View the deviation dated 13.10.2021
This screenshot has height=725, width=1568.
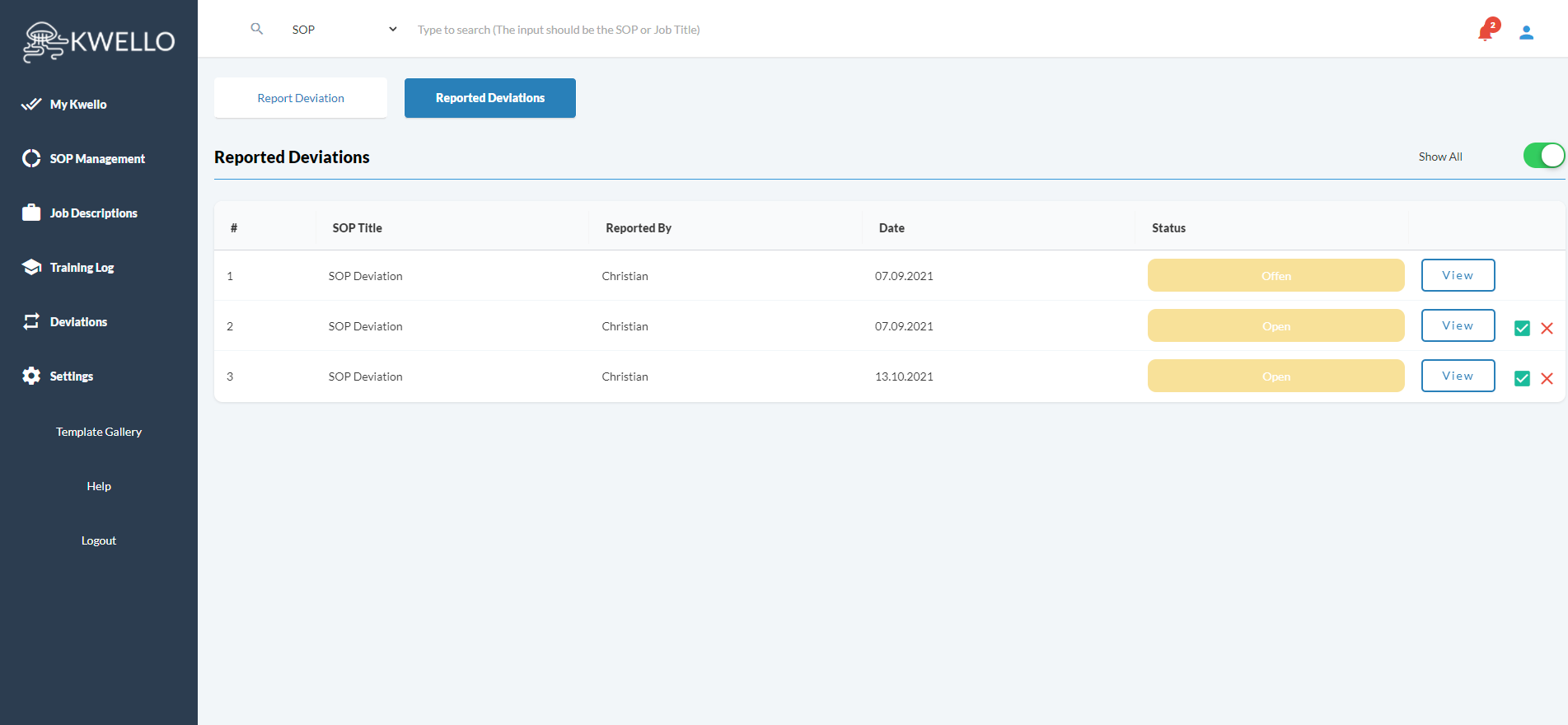[1457, 376]
